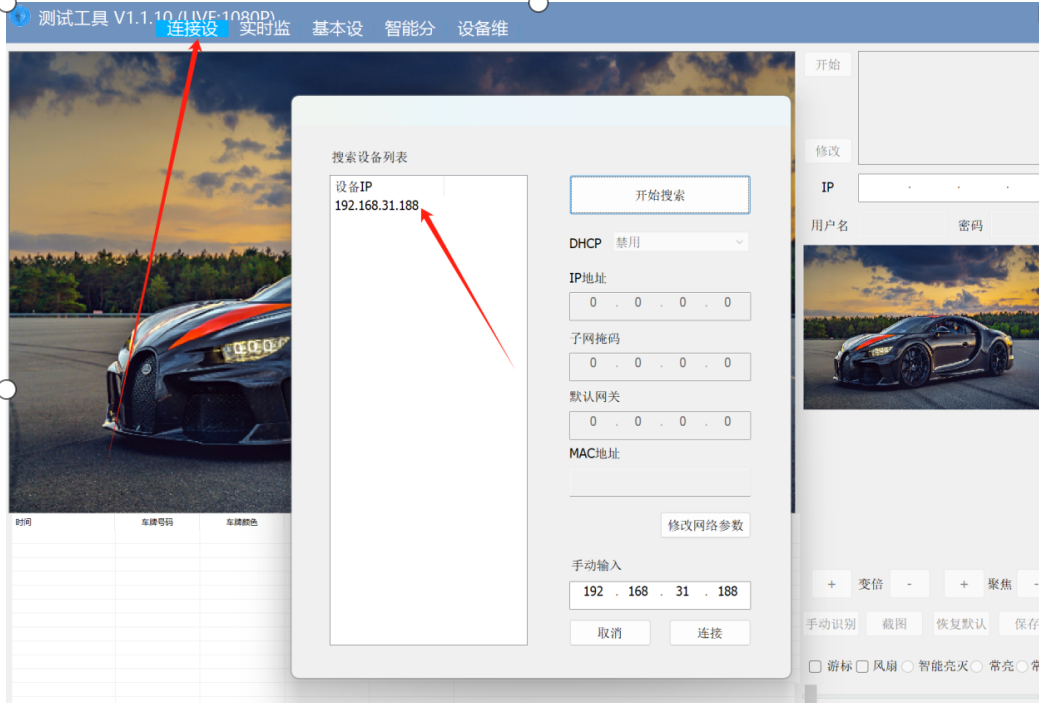
Task: Select device 192.168.31.188 in the search list
Action: (376, 205)
